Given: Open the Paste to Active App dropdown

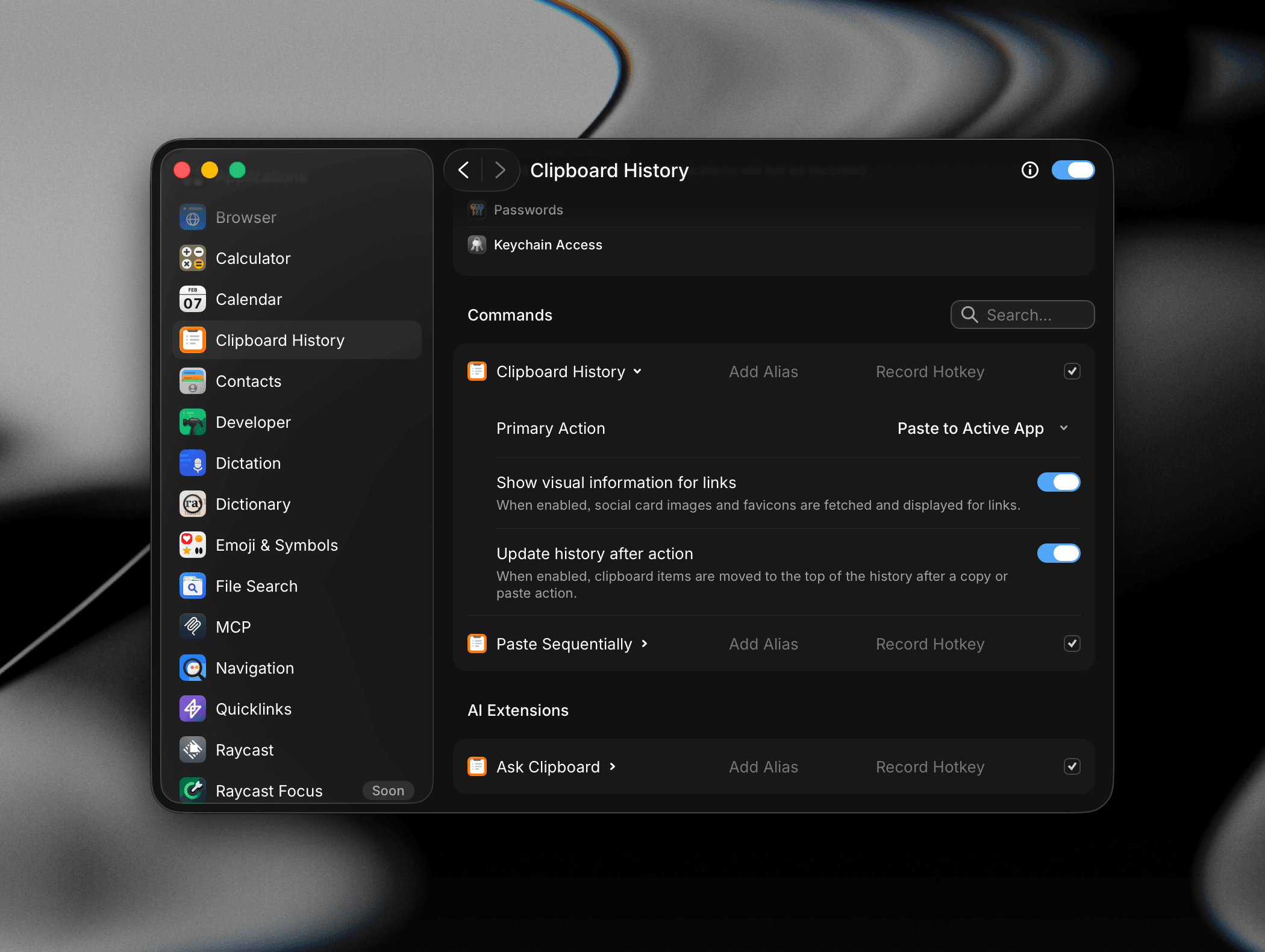Looking at the screenshot, I should 983,428.
